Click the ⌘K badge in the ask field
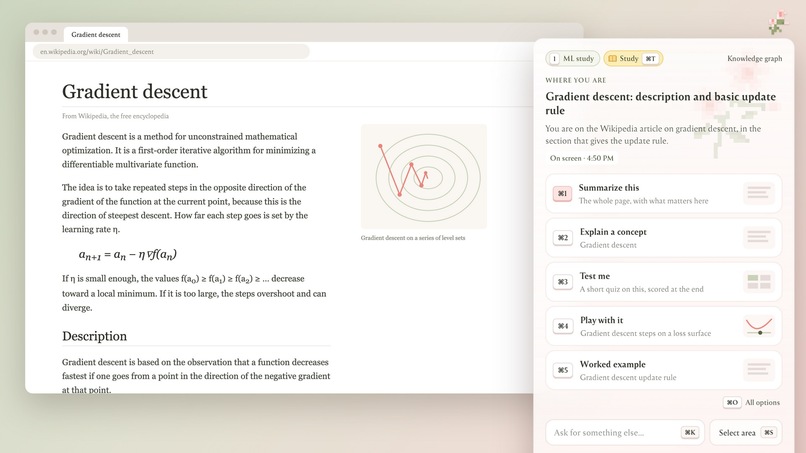 [x=690, y=432]
